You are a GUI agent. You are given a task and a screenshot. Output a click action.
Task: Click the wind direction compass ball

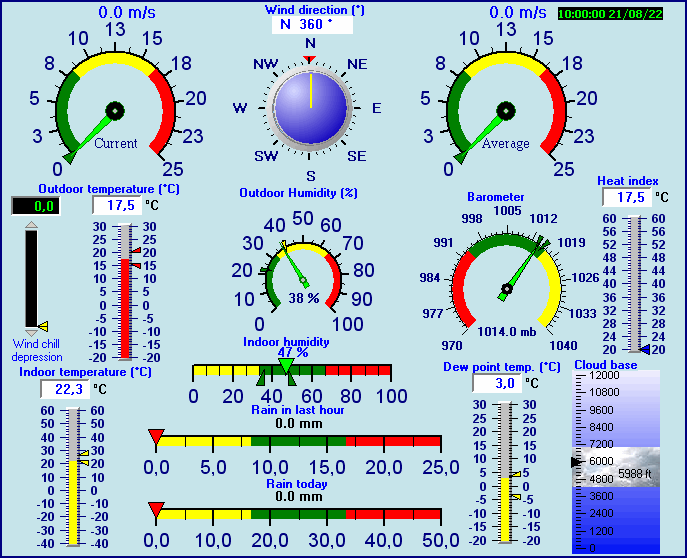[310, 107]
